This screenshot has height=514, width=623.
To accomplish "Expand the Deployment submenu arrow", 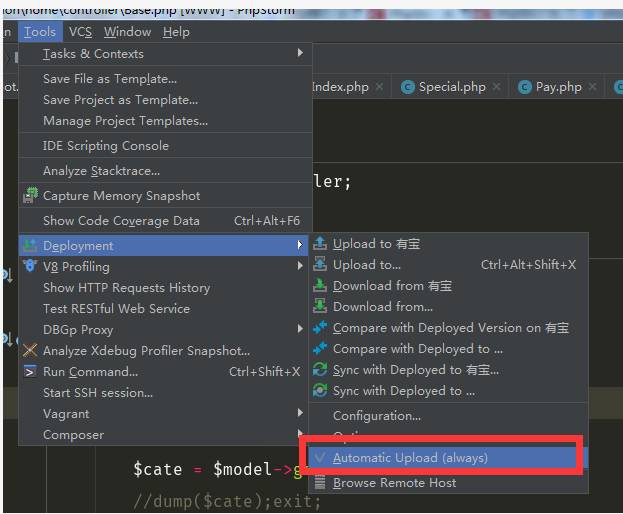I will click(300, 245).
